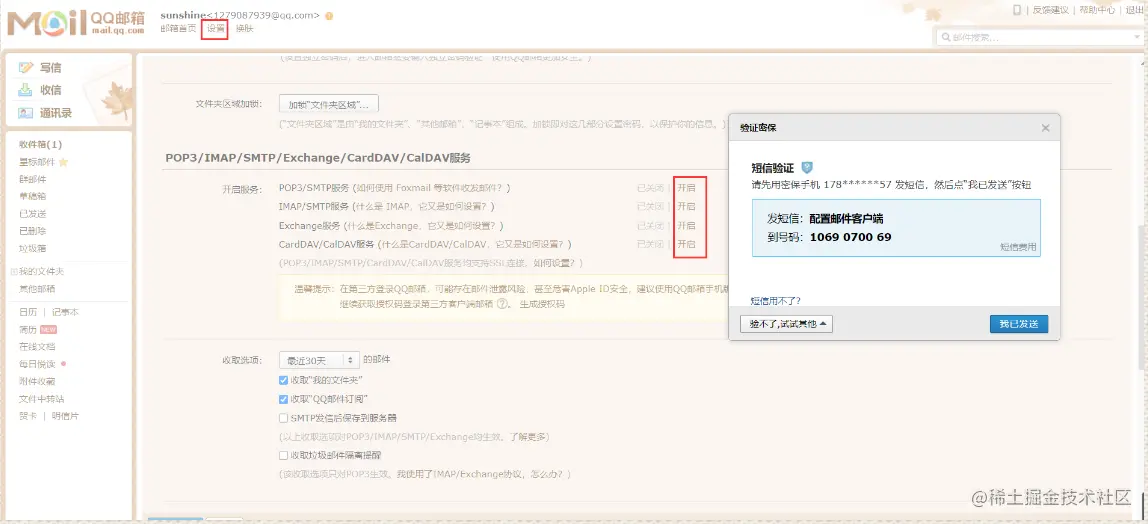Open 在线文档 in the sidebar
This screenshot has height=524, width=1148.
click(x=37, y=346)
